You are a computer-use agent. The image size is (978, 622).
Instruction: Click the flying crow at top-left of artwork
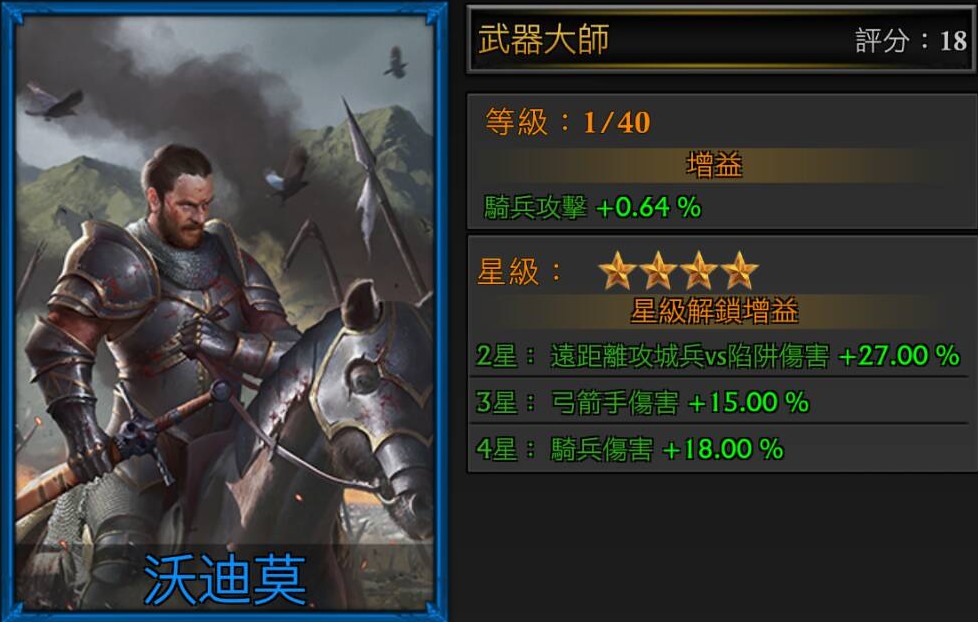[x=54, y=102]
